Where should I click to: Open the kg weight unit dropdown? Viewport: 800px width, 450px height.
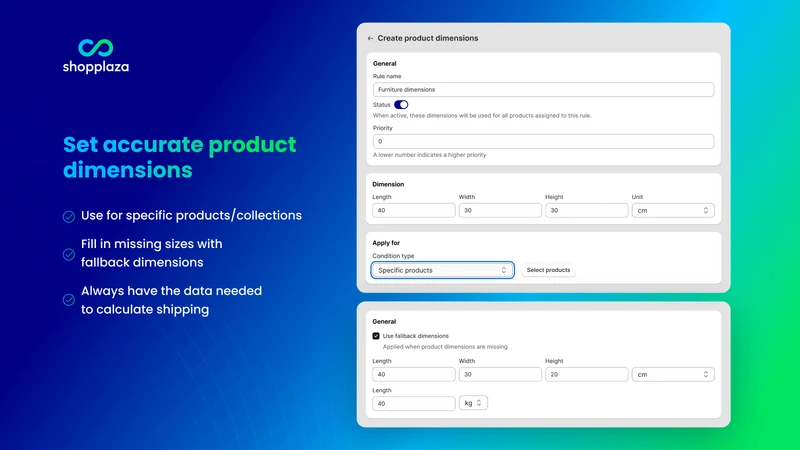[473, 403]
